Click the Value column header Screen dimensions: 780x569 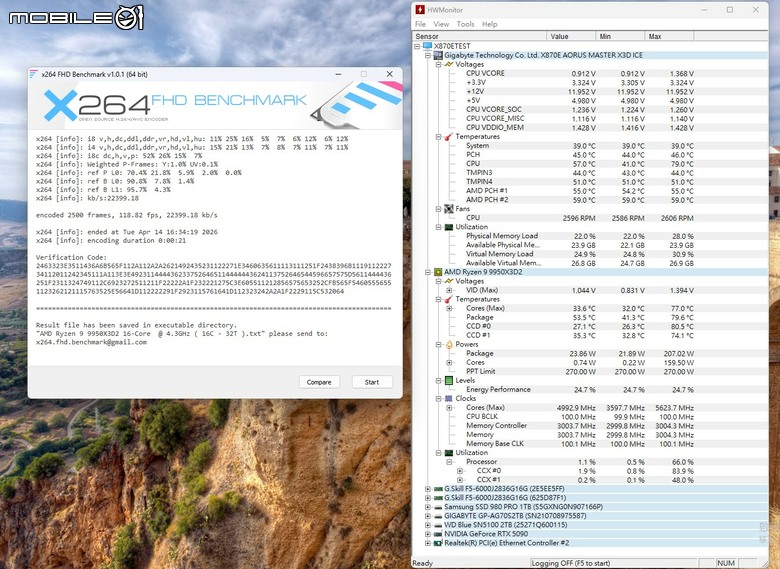coord(571,36)
